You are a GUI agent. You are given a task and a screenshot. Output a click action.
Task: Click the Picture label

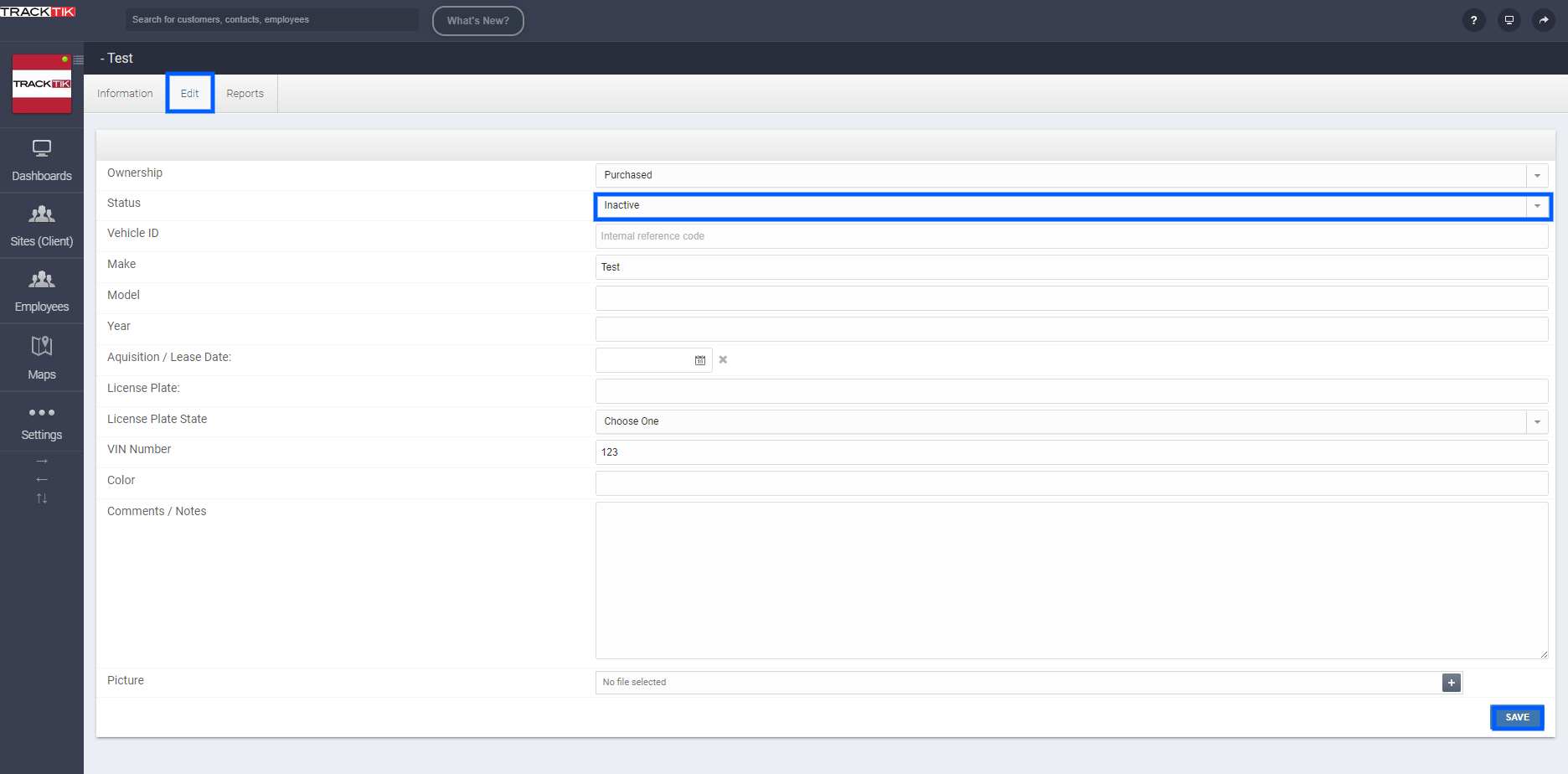(126, 680)
